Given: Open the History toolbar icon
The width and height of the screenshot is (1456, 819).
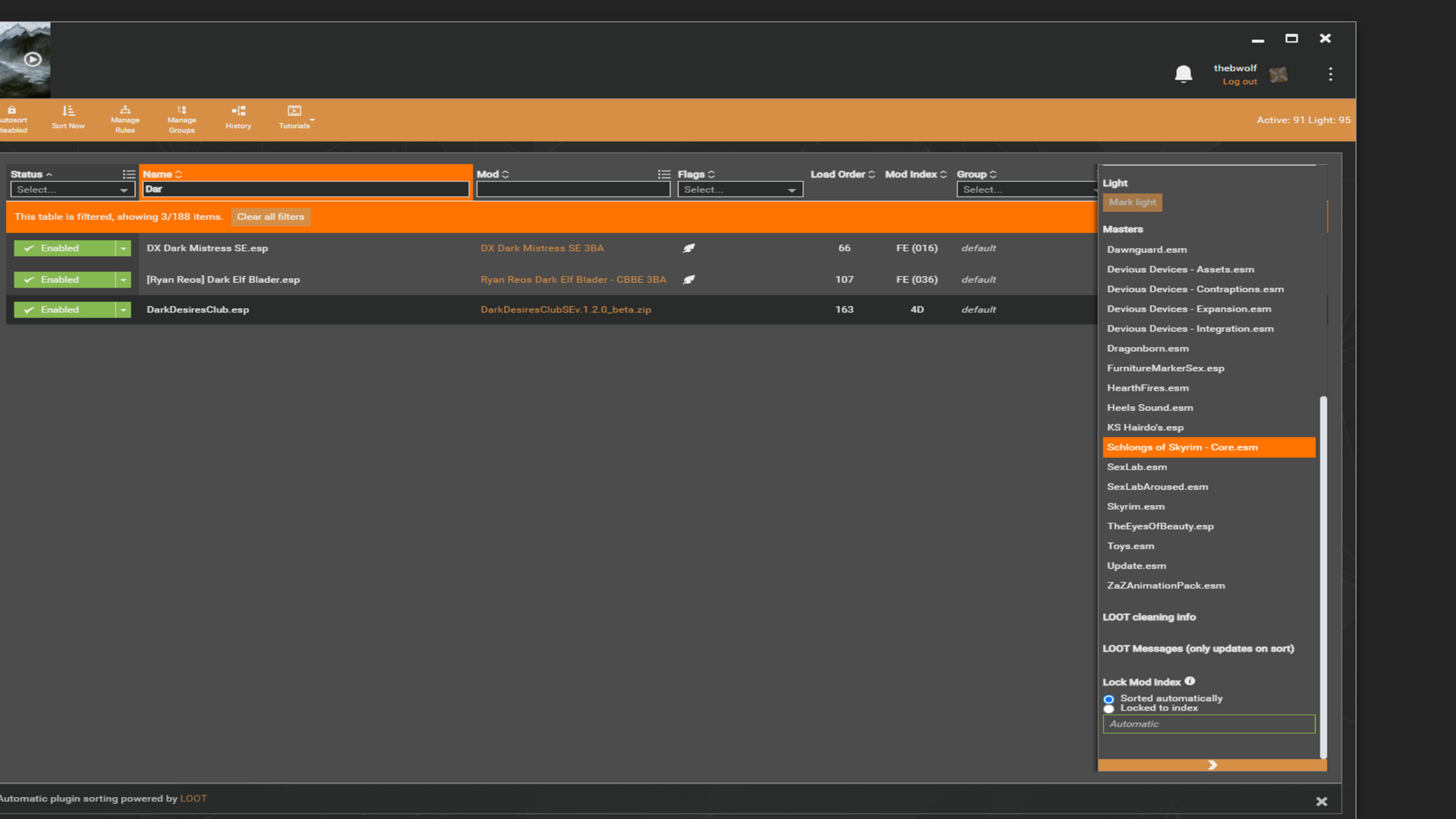Looking at the screenshot, I should coord(238,118).
